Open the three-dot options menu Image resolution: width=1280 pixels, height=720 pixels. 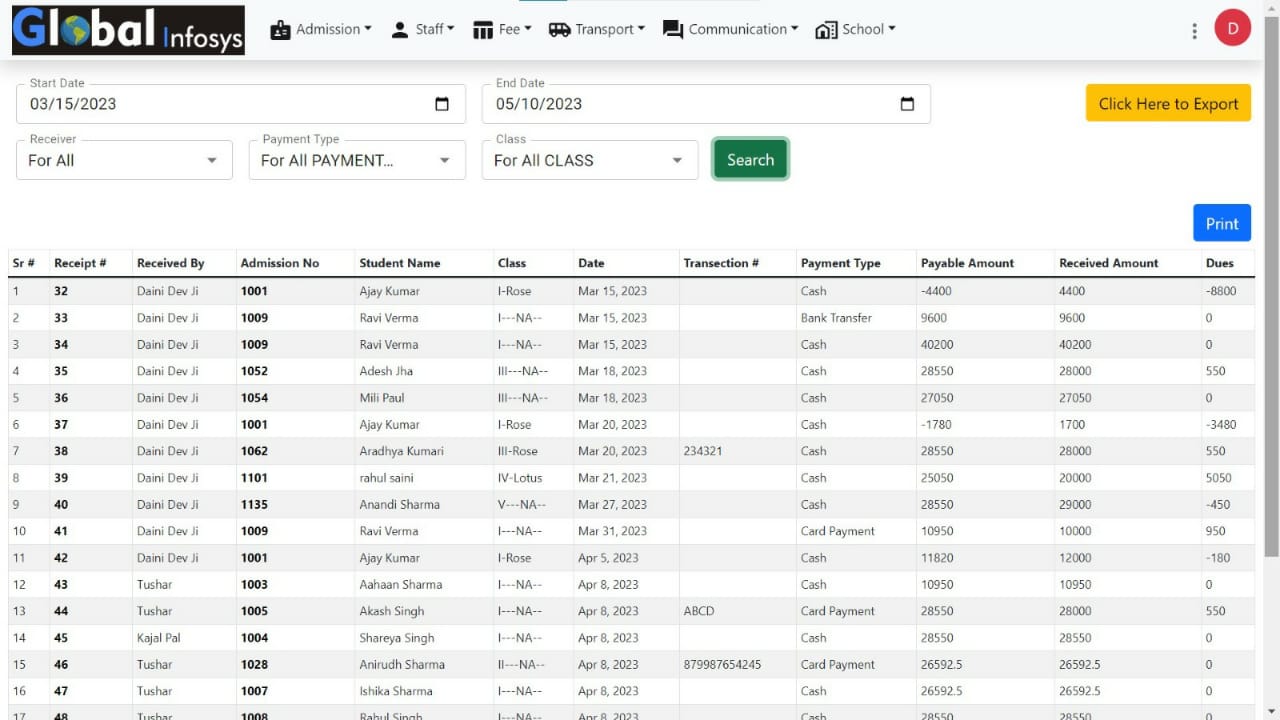coord(1194,31)
